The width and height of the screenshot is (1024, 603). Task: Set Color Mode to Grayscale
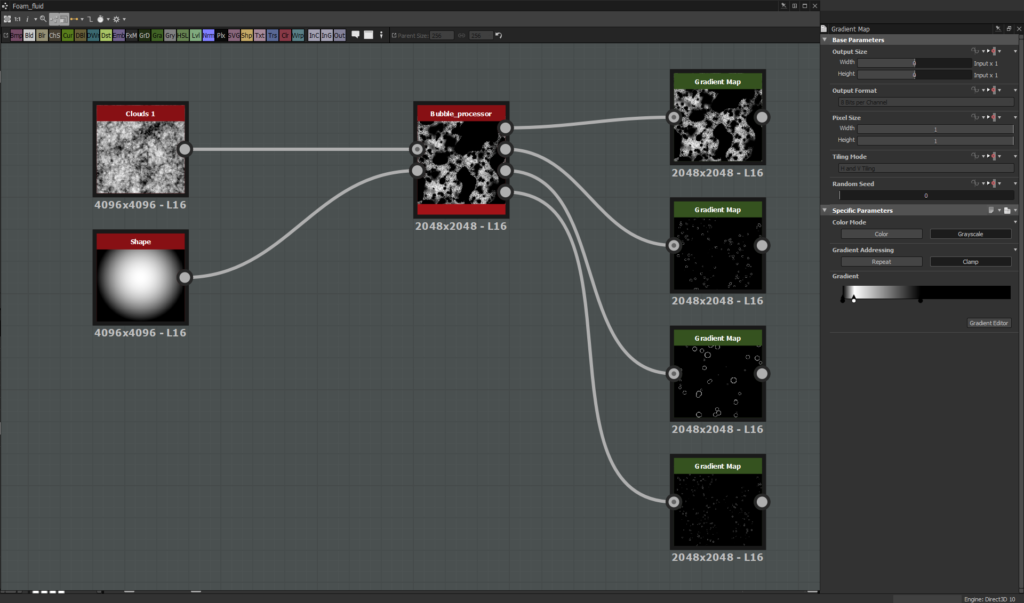(x=970, y=233)
